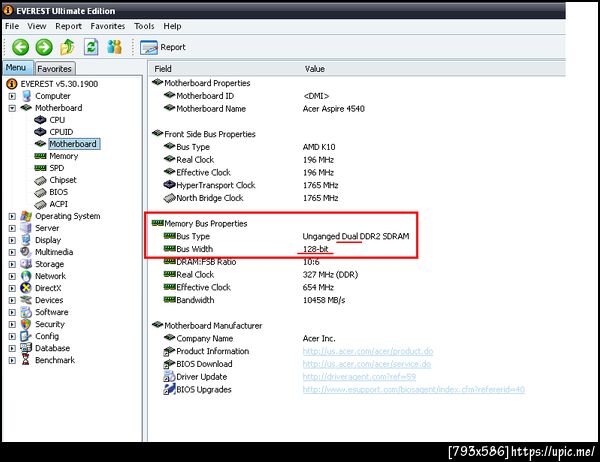Click the Display monitor icon
The image size is (600, 462).
pos(26,240)
